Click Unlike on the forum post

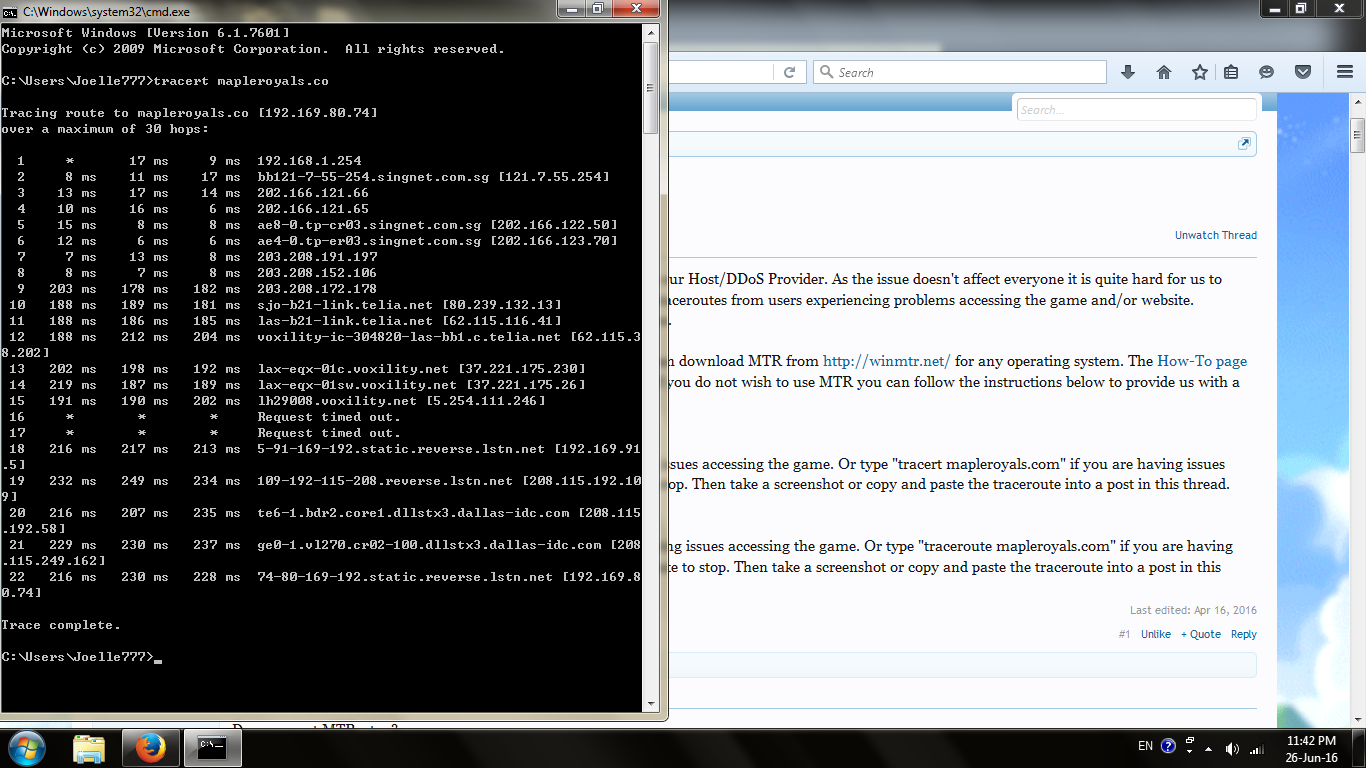click(1155, 634)
